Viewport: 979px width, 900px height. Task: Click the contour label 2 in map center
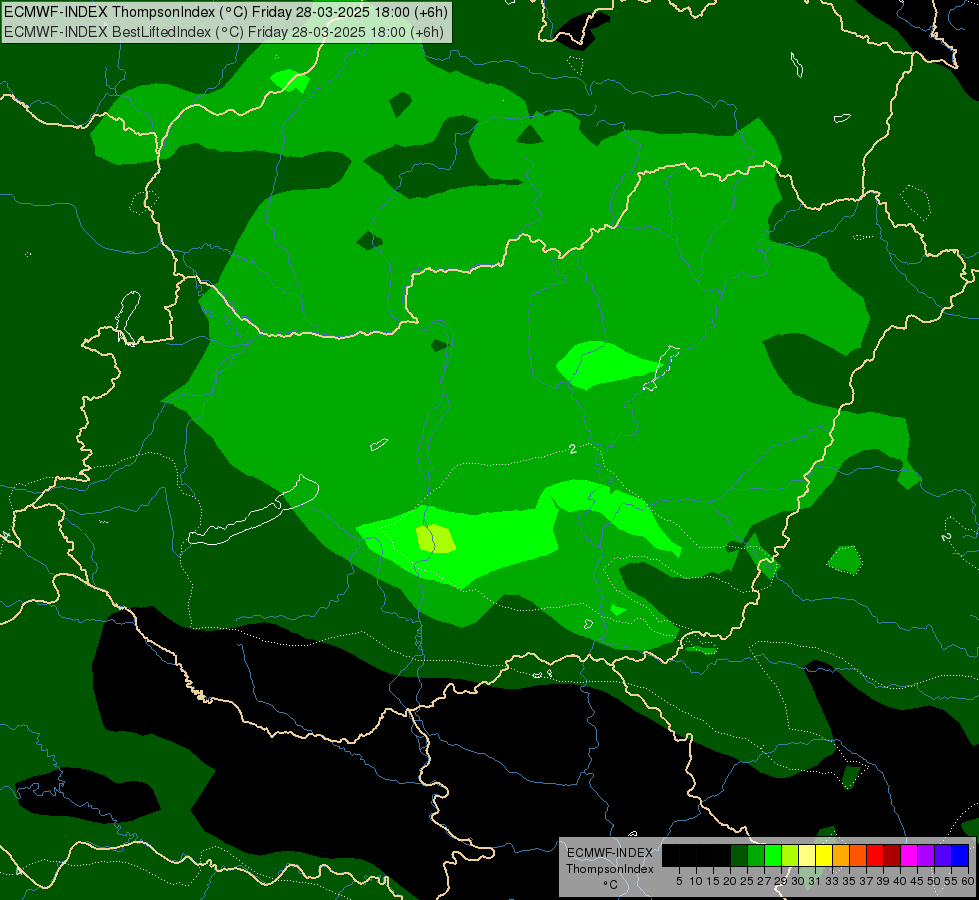pyautogui.click(x=573, y=448)
